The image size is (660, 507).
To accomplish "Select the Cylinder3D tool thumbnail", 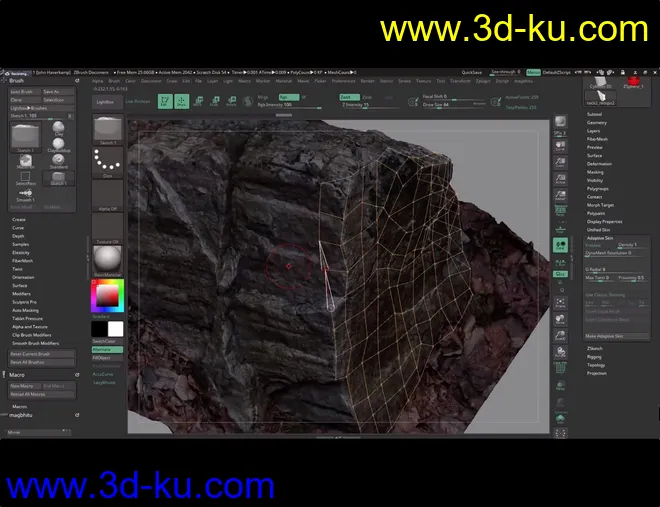I will coord(600,83).
